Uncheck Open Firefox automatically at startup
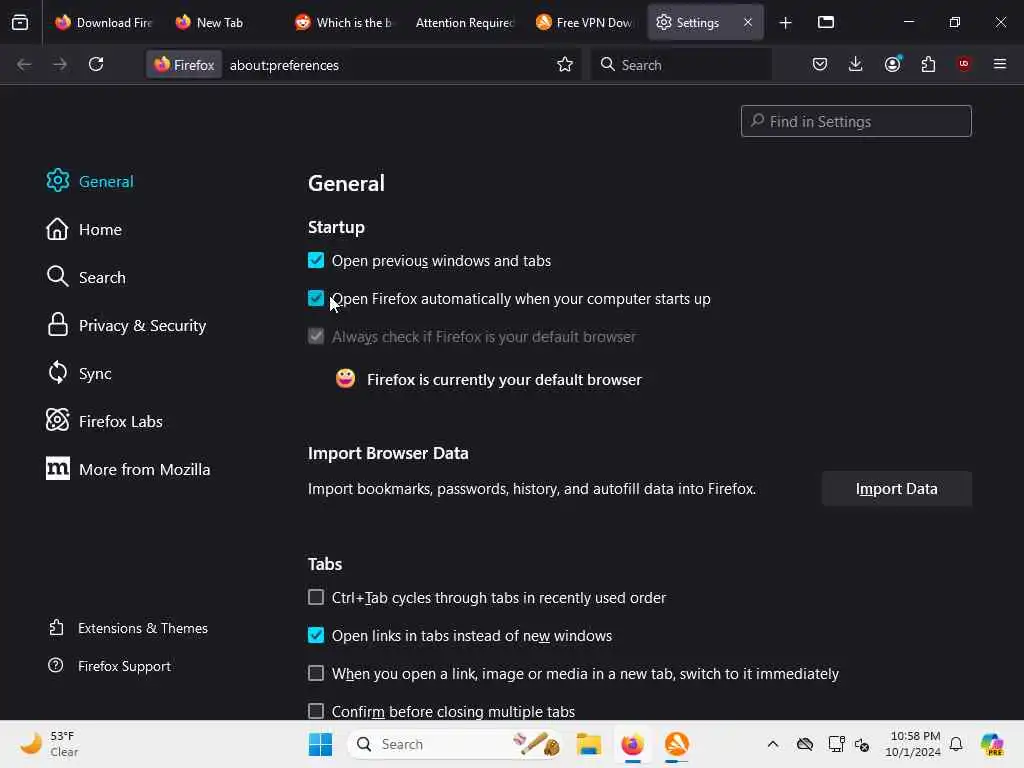Screen dimensions: 1024x768 click(316, 298)
